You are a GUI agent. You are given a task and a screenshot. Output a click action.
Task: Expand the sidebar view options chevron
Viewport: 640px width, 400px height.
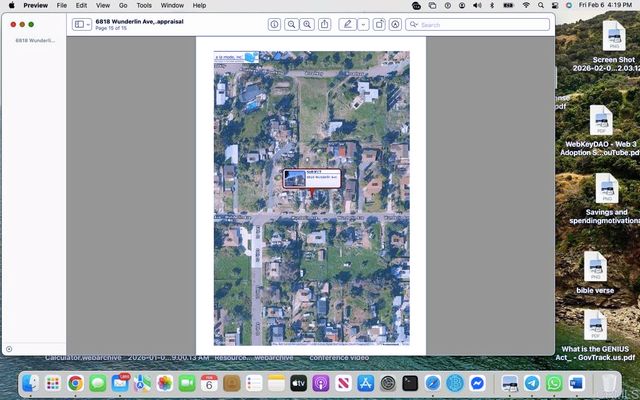pos(88,24)
